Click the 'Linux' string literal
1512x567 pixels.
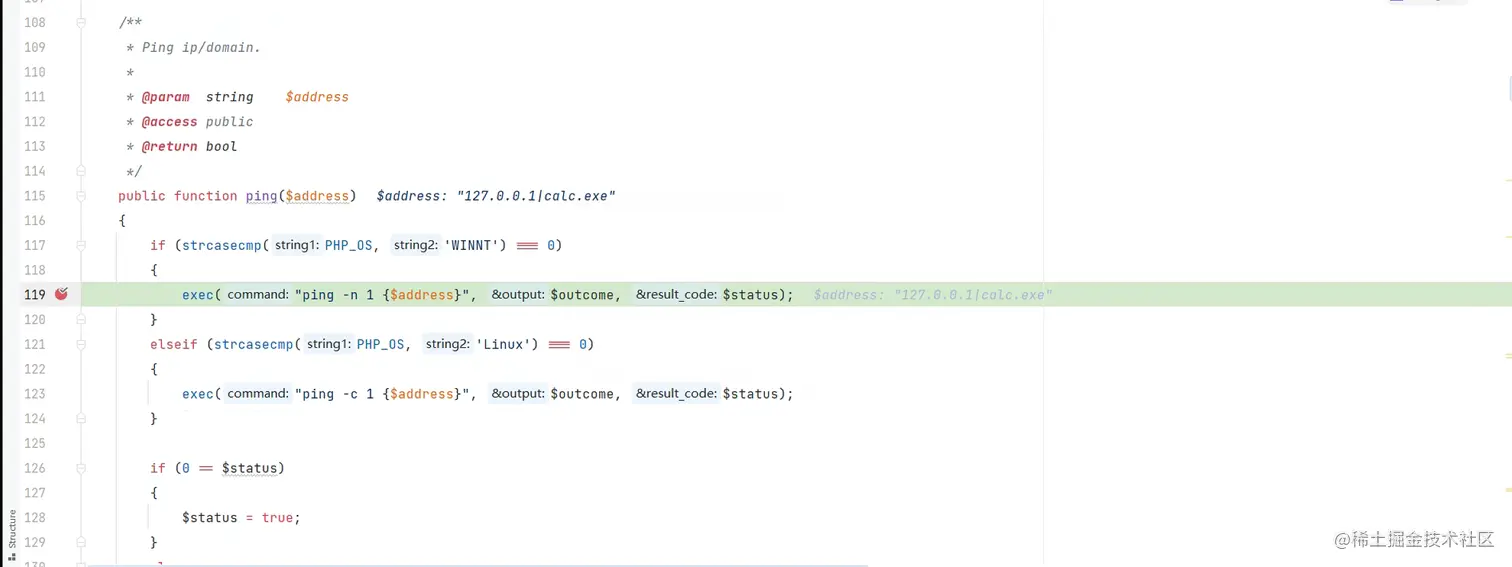(x=508, y=344)
